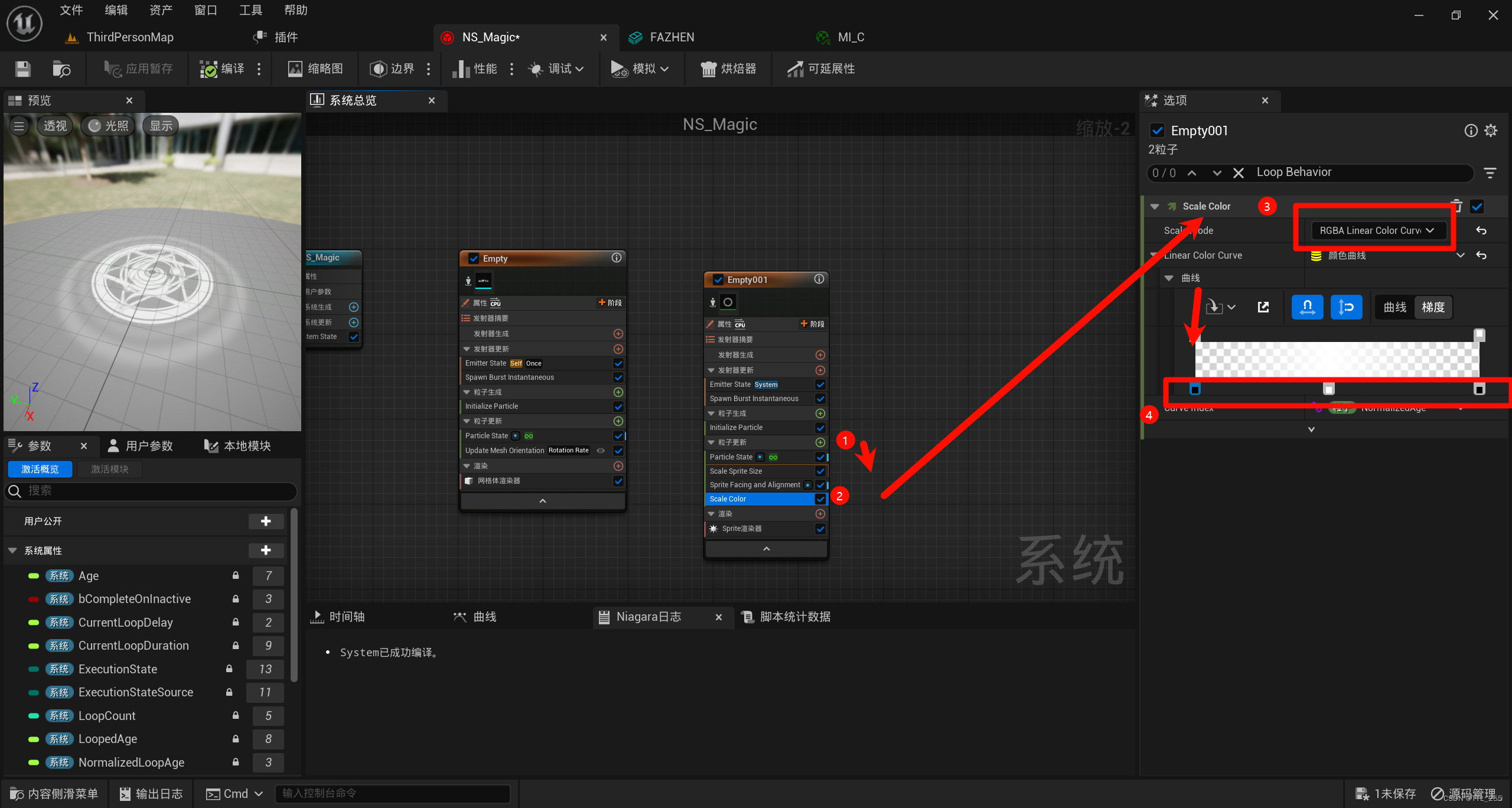
Task: Click the save icon in toolbar
Action: click(x=23, y=69)
